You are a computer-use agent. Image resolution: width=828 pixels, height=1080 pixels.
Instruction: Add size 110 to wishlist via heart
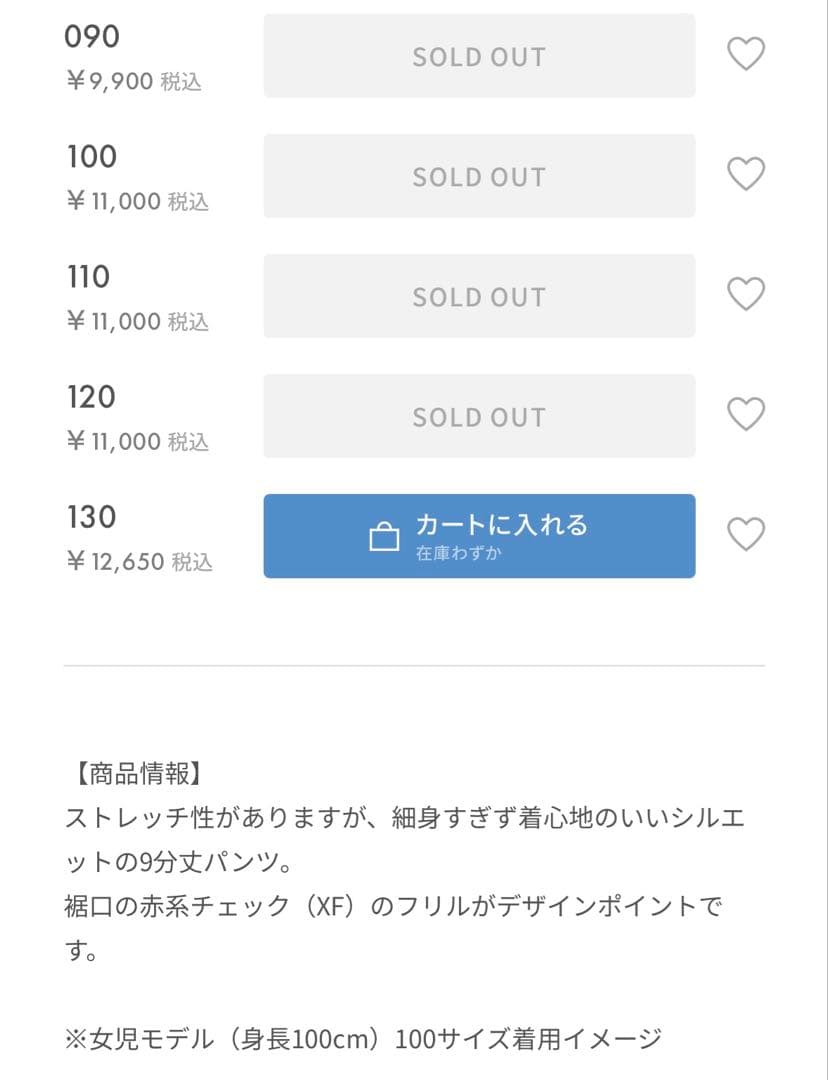745,294
